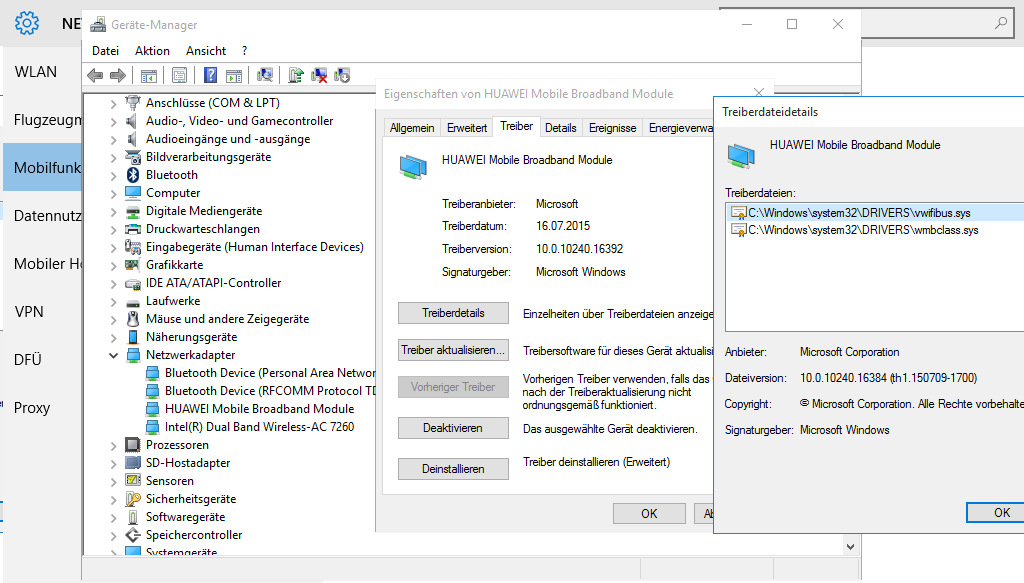Expand the Prozessoren node
The image size is (1024, 583).
click(x=113, y=445)
